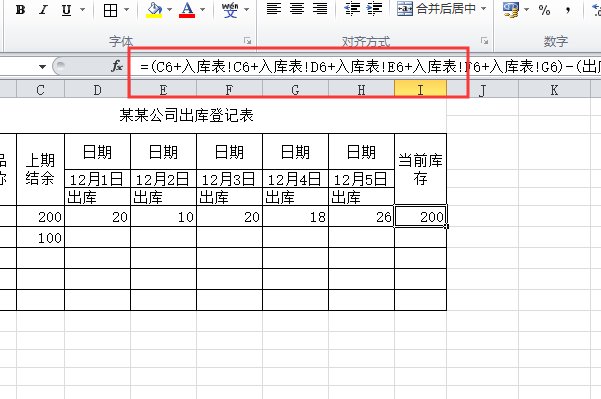Select 12月3日 date cell
601x399 pixels.
229,179
